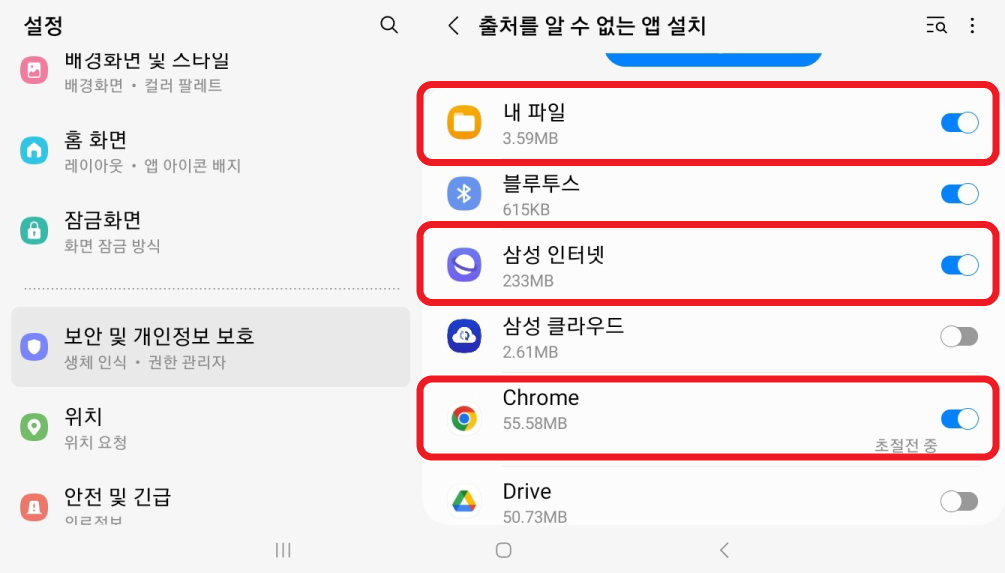Turn off the 블루투스 toggle
Screen dimensions: 1005x573
click(959, 194)
